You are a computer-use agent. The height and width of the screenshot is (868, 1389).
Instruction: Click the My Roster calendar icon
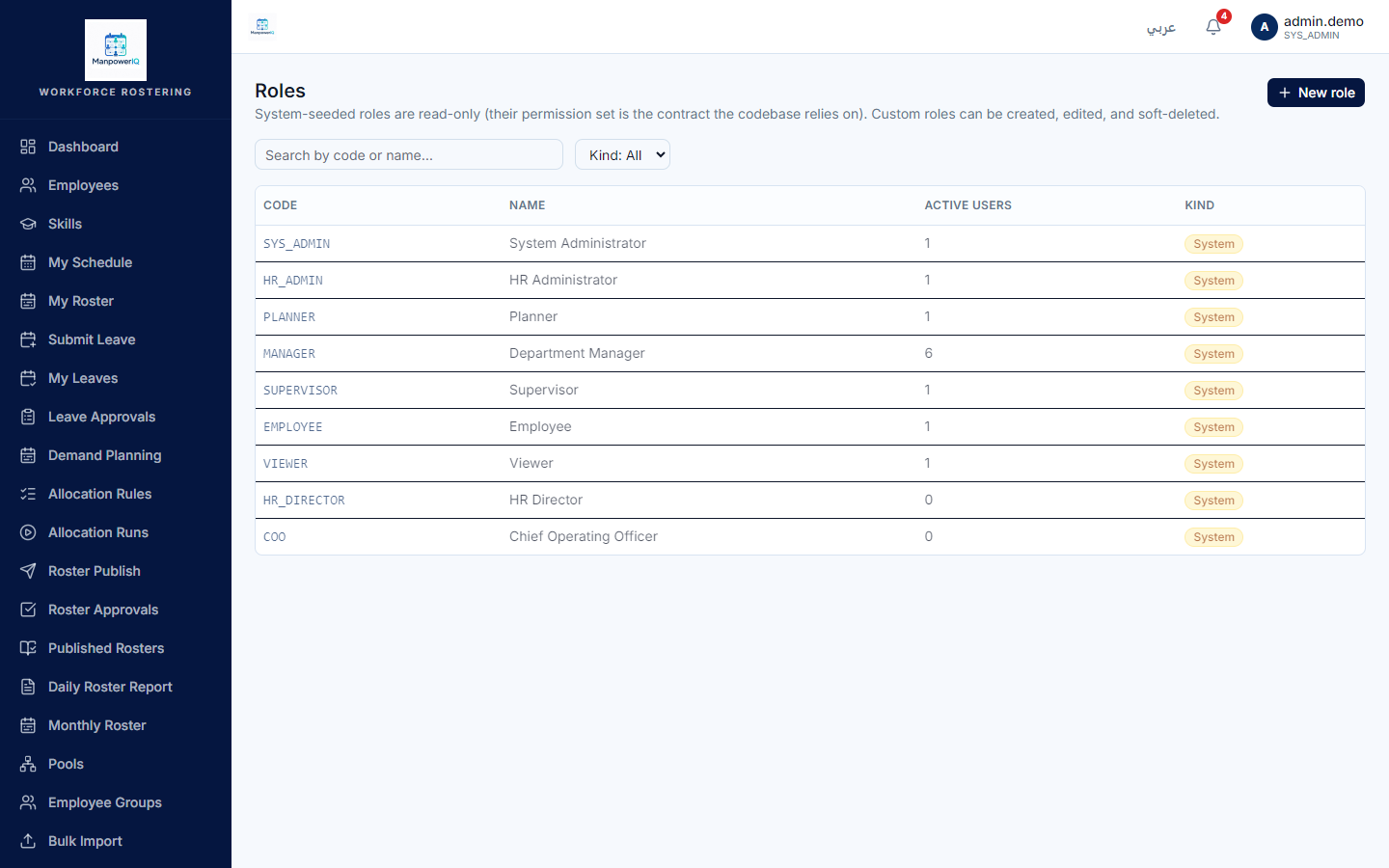pyautogui.click(x=28, y=301)
